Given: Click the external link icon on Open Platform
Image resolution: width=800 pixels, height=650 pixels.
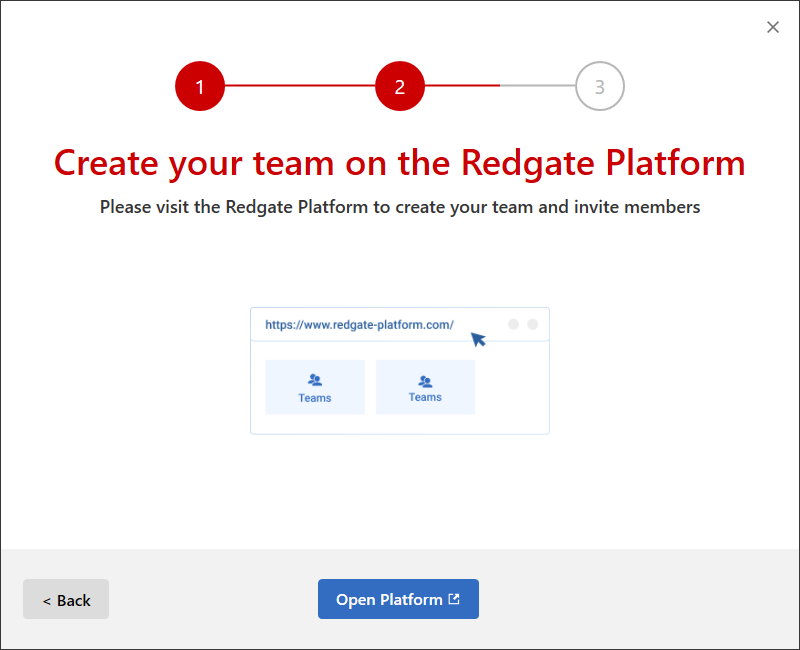Looking at the screenshot, I should [454, 598].
